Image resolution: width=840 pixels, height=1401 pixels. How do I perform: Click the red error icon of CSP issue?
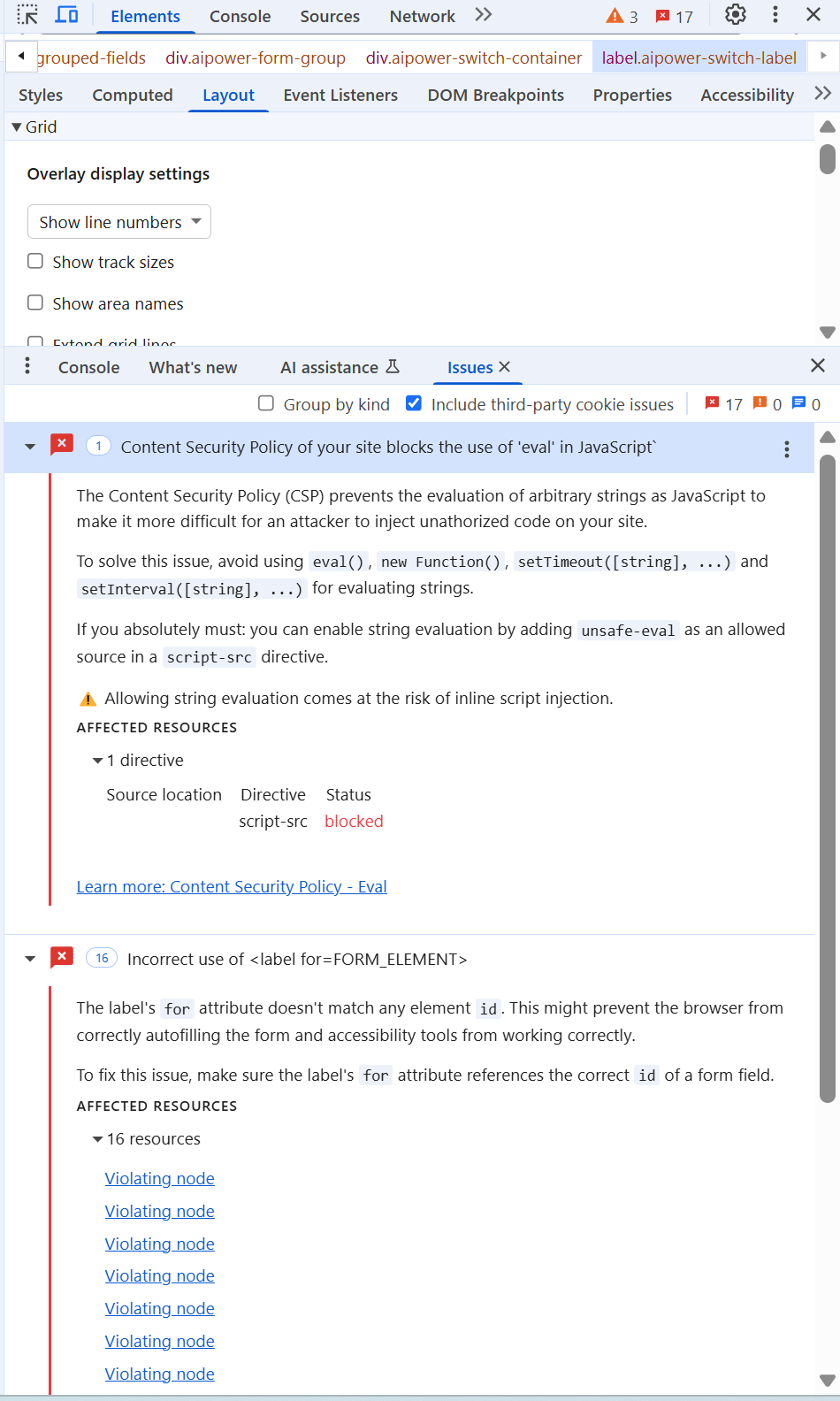point(62,444)
